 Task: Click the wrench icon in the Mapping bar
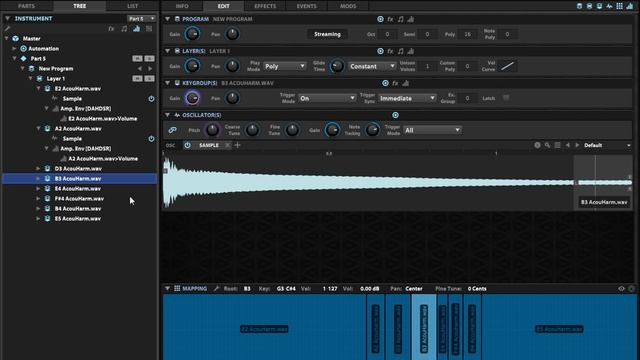216,289
